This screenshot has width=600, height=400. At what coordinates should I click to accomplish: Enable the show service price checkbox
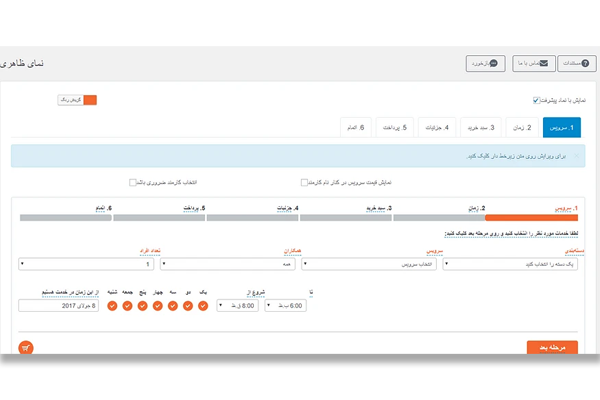click(x=304, y=183)
